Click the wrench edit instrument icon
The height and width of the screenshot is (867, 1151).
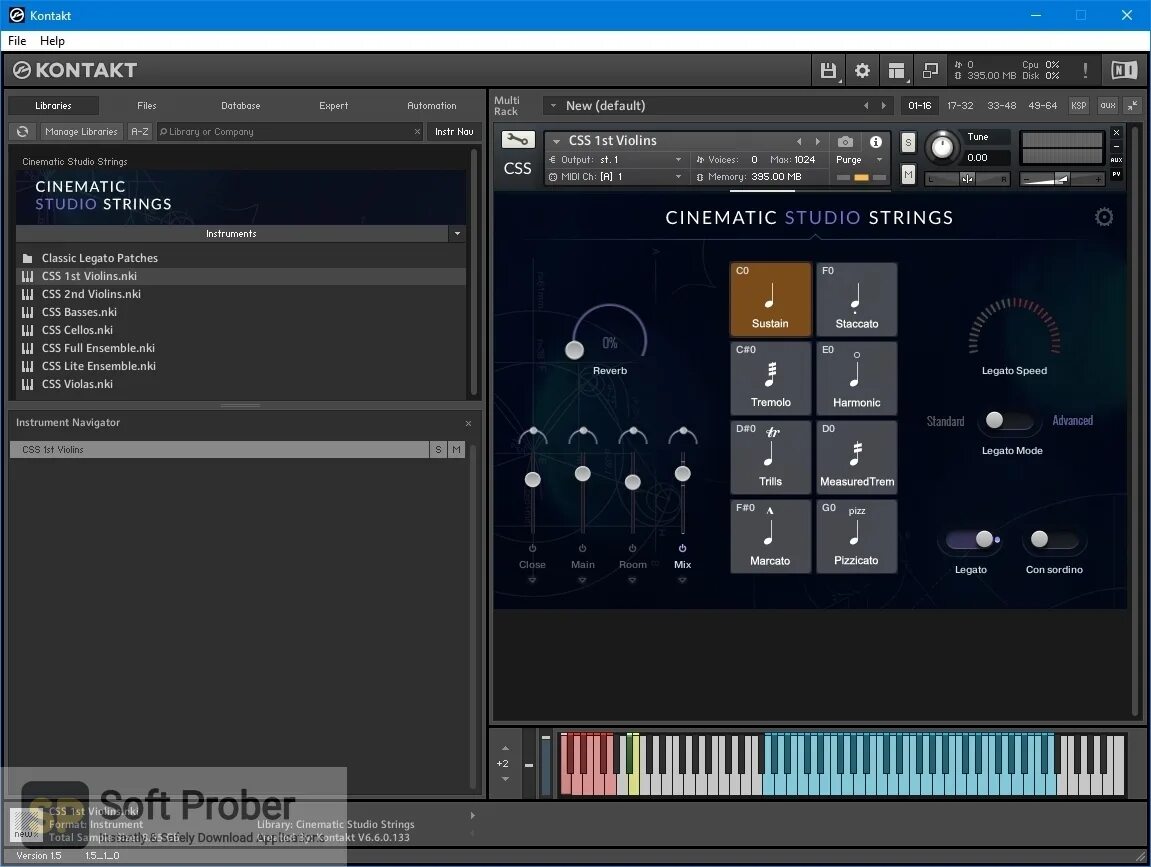click(518, 139)
